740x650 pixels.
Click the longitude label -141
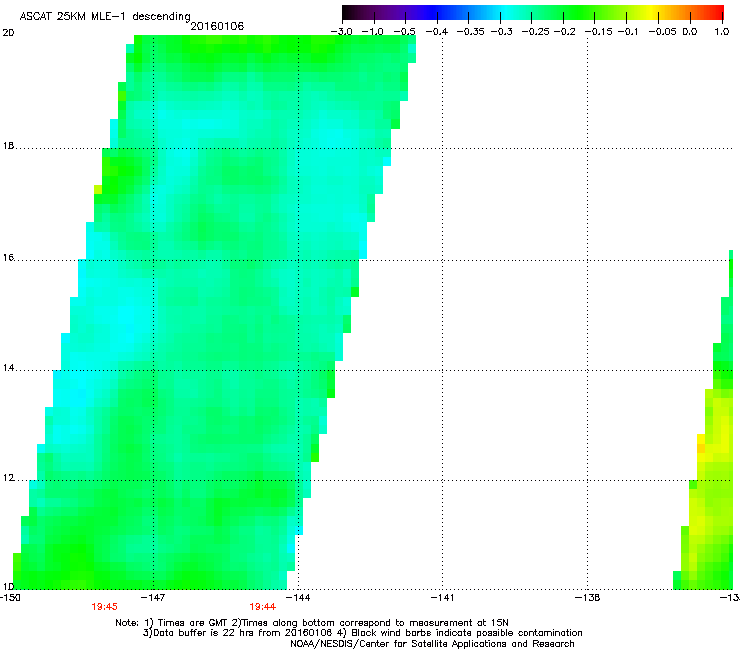click(443, 598)
